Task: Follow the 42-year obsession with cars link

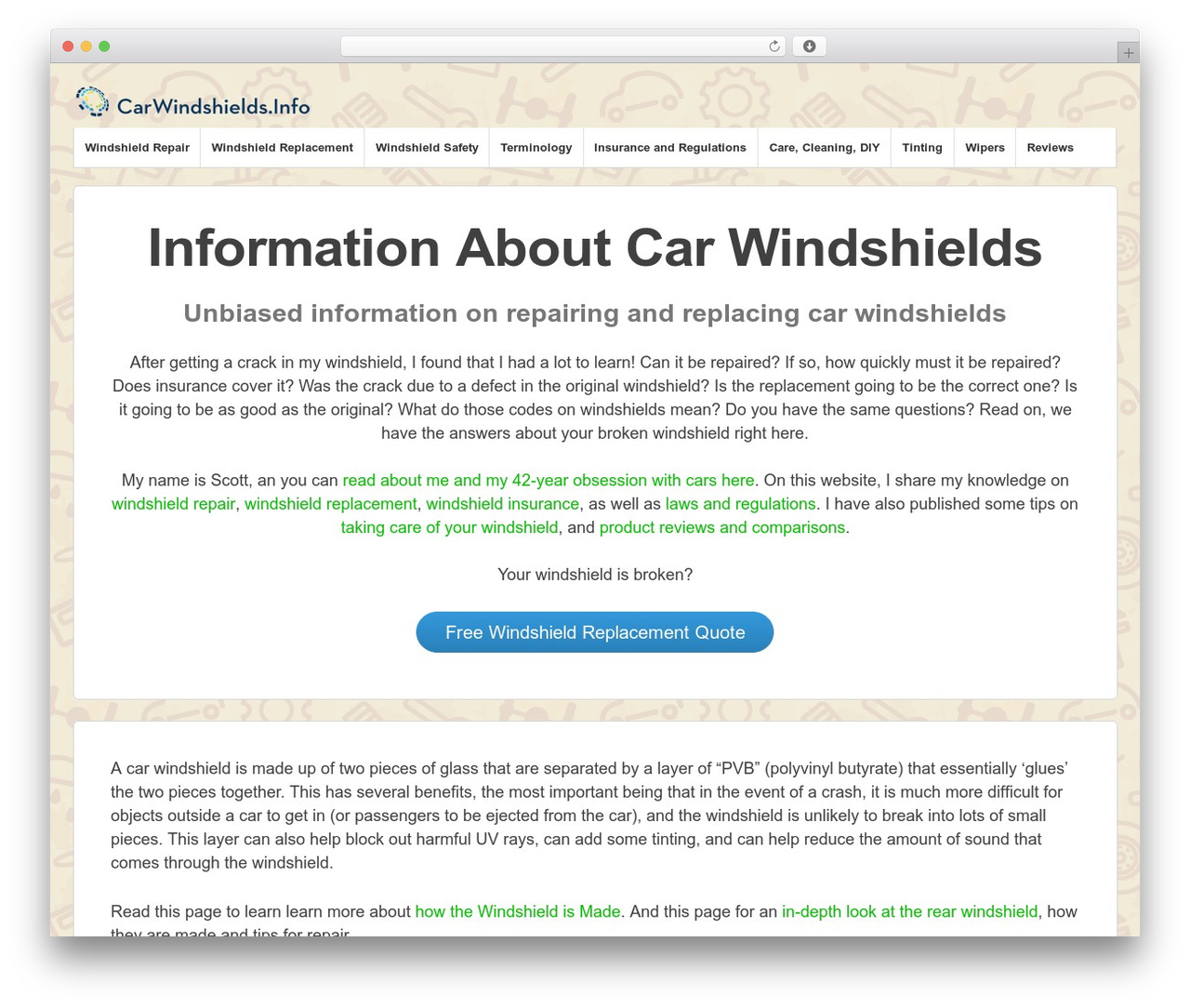Action: click(x=549, y=481)
